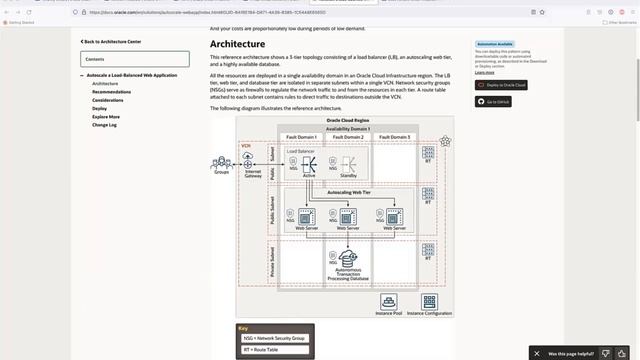
Task: Click the Instance Configuration icon
Action: click(429, 302)
